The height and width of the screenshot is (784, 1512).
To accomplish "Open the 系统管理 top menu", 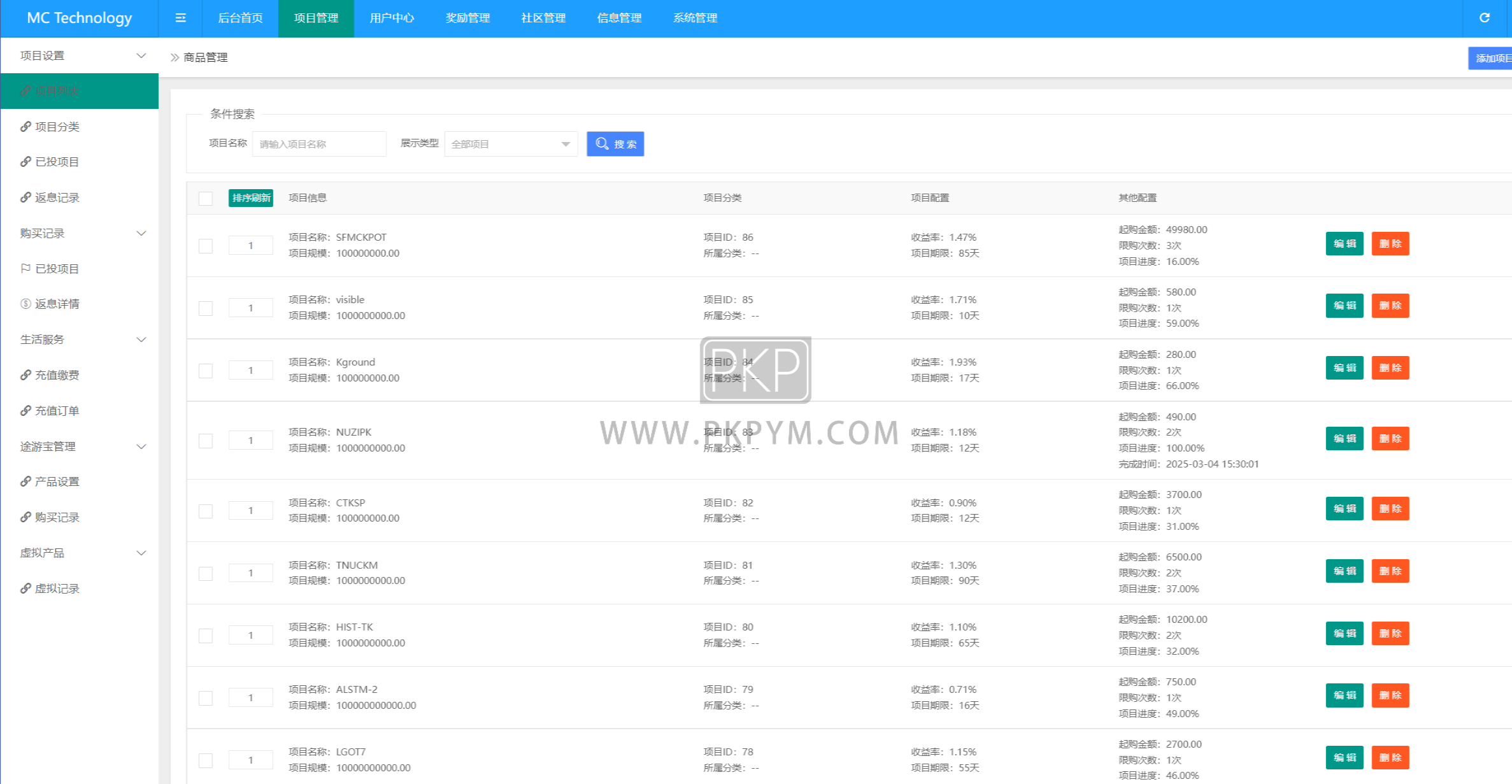I will point(695,18).
